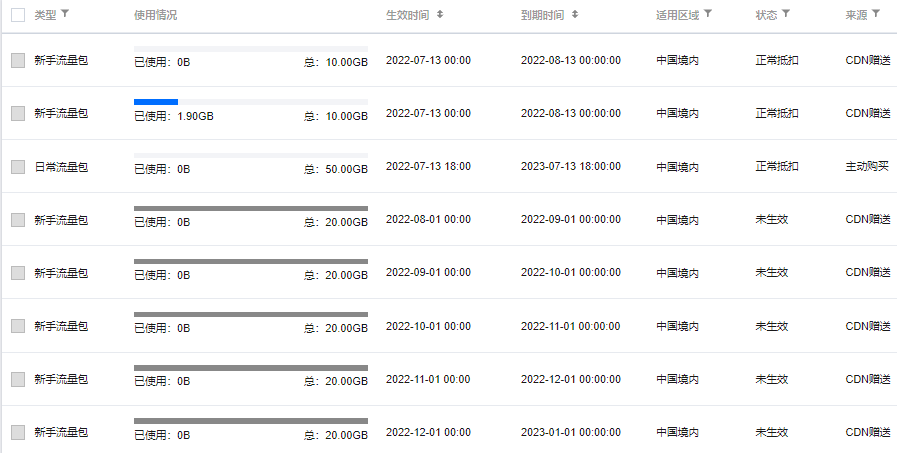Tick the select-all checkbox in the header
This screenshot has height=453, width=897.
18,15
